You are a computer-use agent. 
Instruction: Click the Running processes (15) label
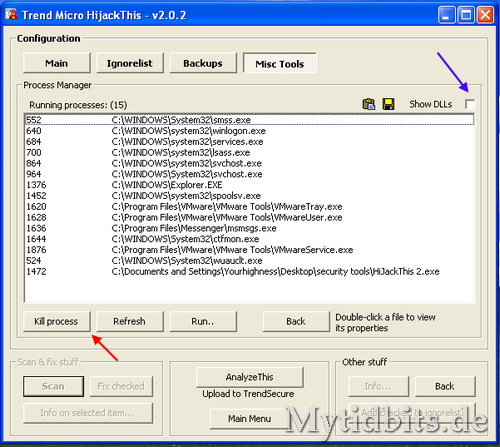click(x=78, y=105)
